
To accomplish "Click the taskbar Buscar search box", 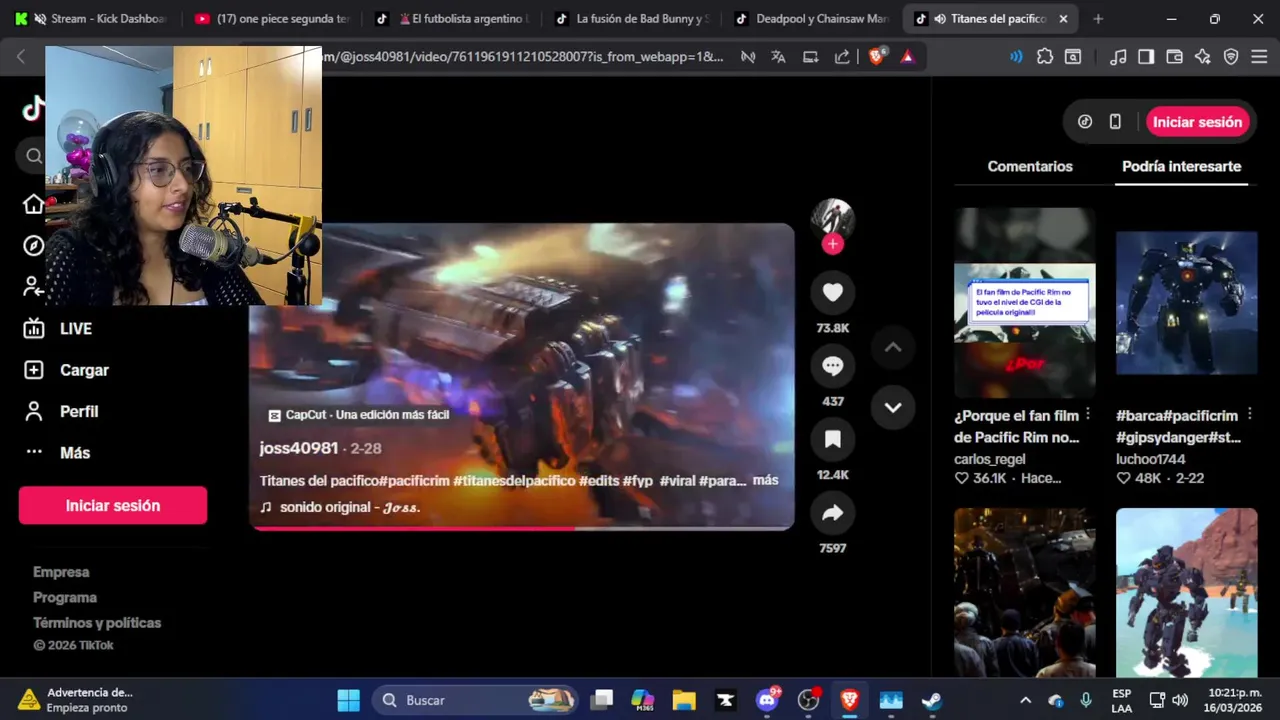I will (x=476, y=700).
